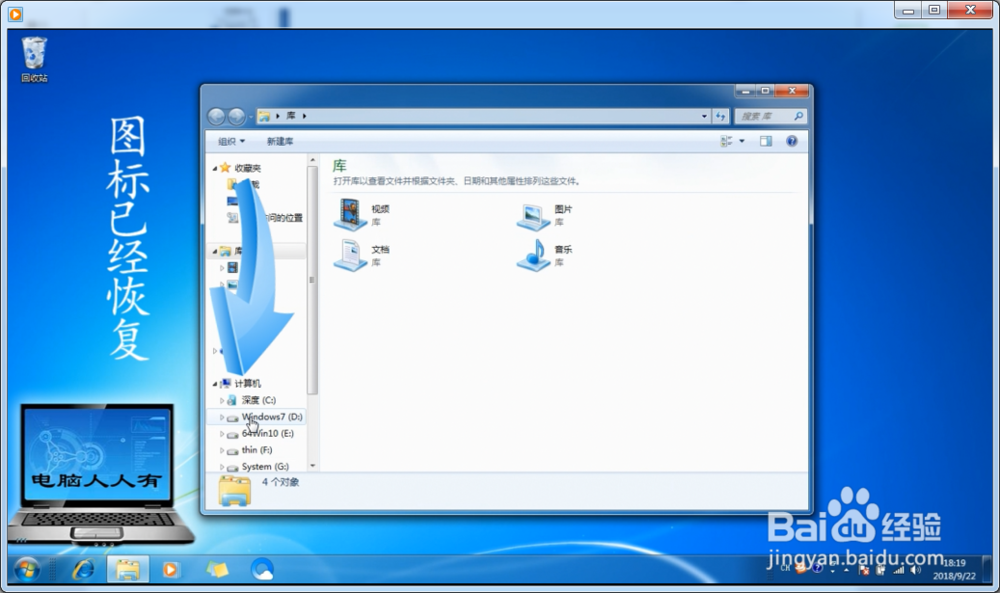Click the Explorer Forward navigation button

coord(237,116)
